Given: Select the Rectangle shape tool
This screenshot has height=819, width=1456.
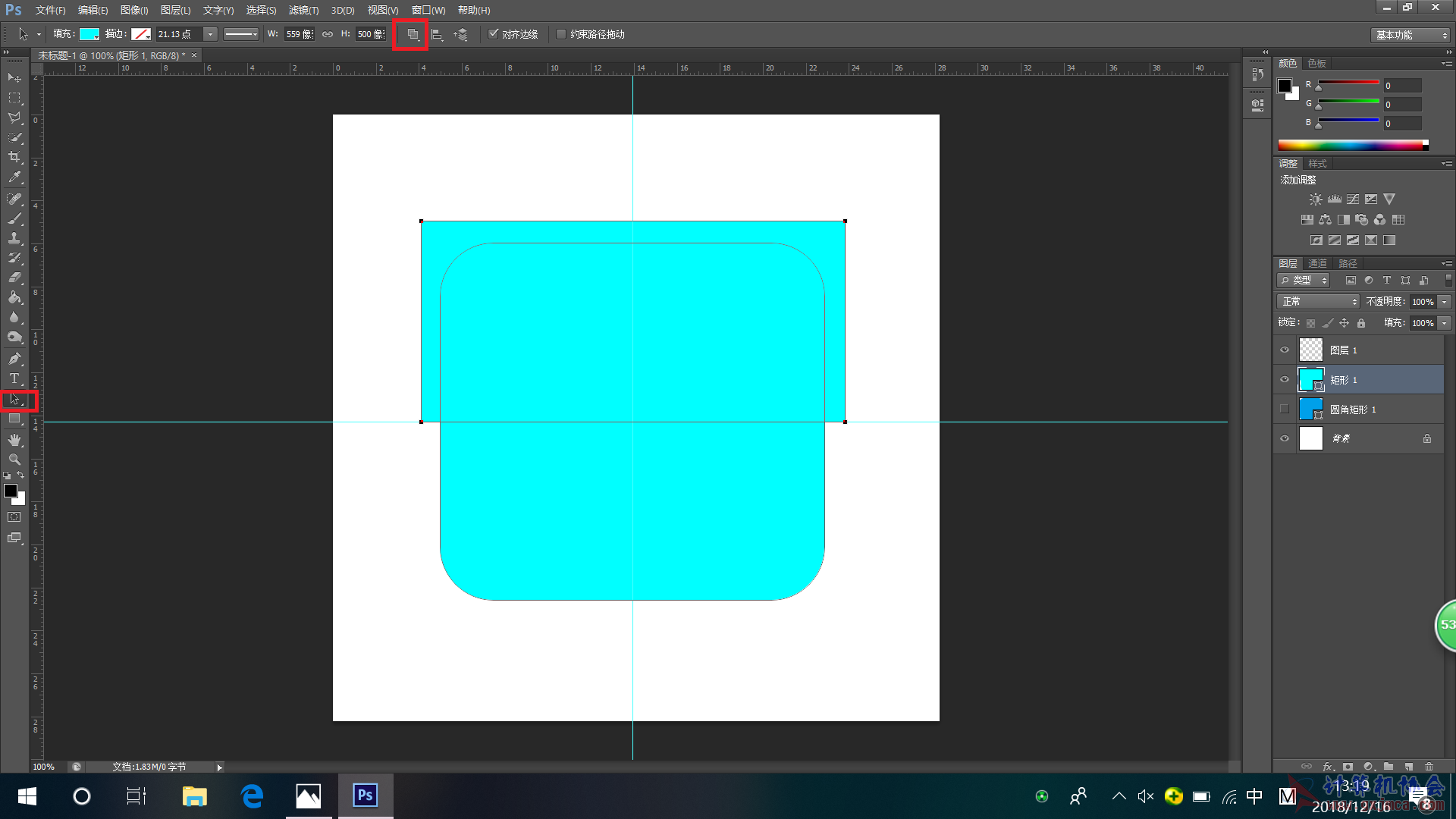Looking at the screenshot, I should [14, 419].
